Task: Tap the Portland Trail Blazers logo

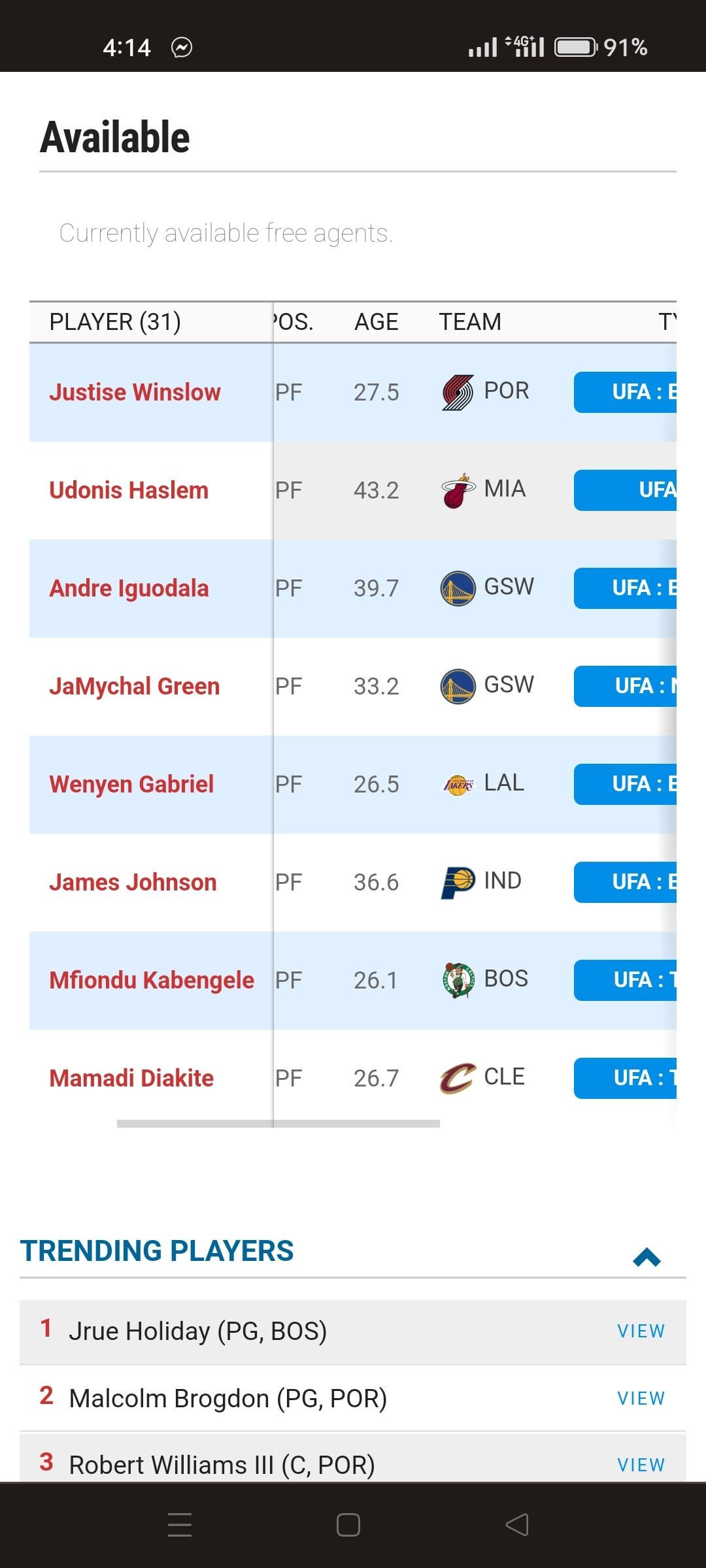Action: click(x=458, y=393)
